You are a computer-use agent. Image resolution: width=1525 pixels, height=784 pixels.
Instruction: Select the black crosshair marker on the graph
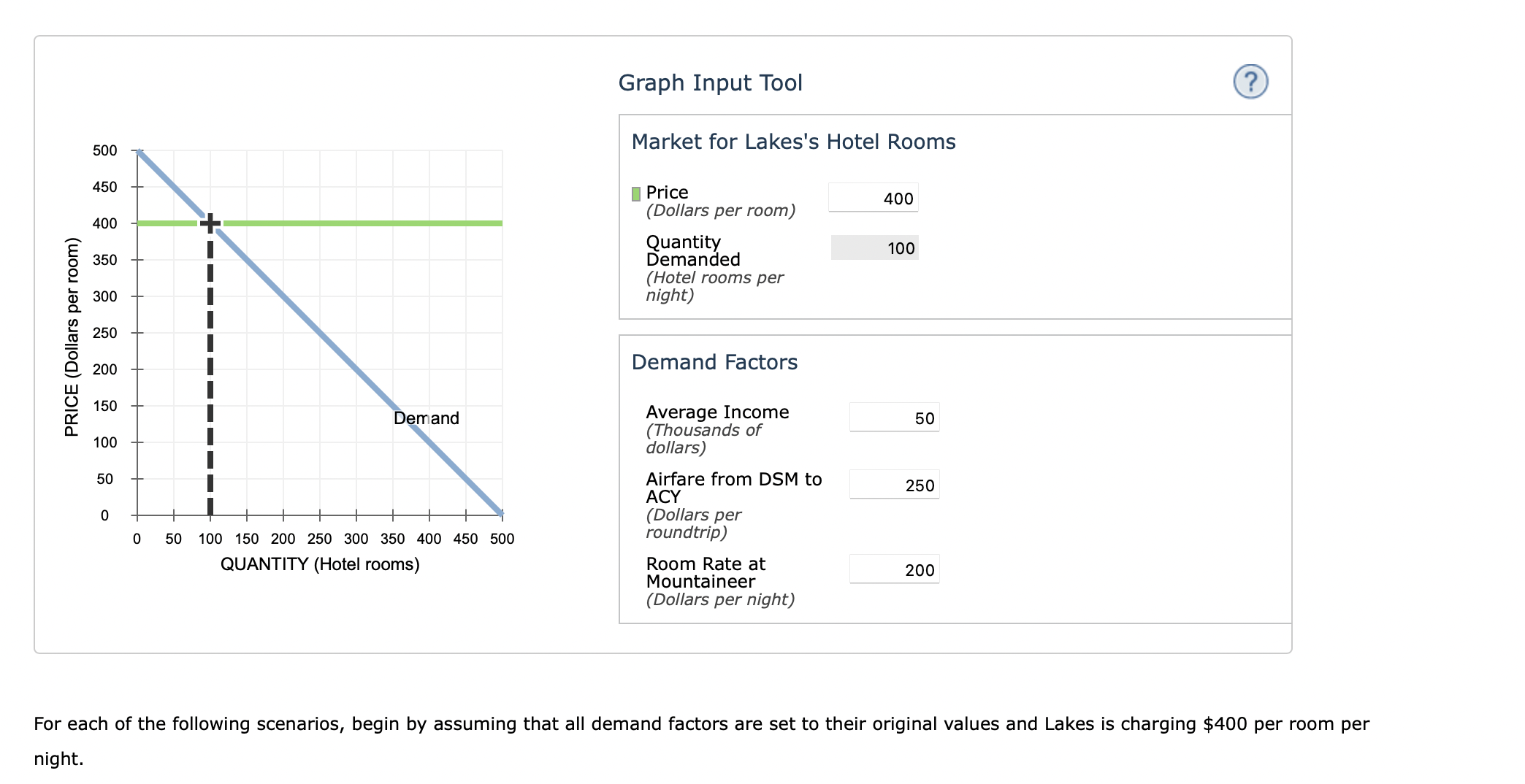coord(211,222)
